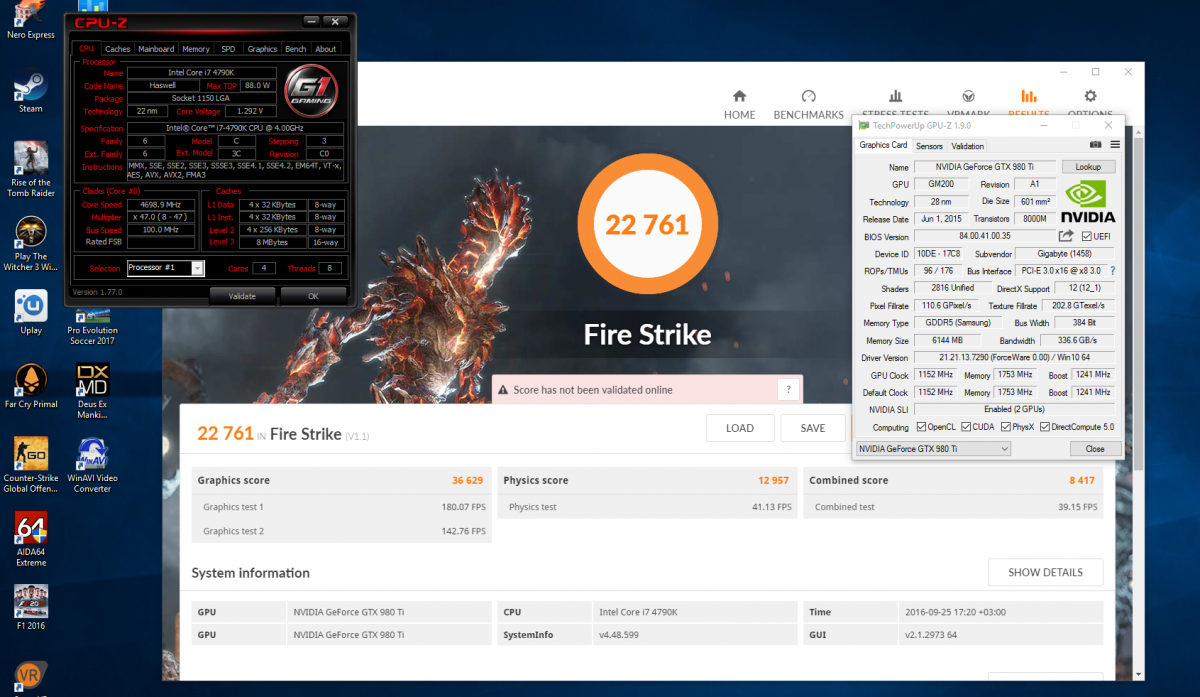Toggle the UEFI checkbox in GPU-Z

point(1086,236)
